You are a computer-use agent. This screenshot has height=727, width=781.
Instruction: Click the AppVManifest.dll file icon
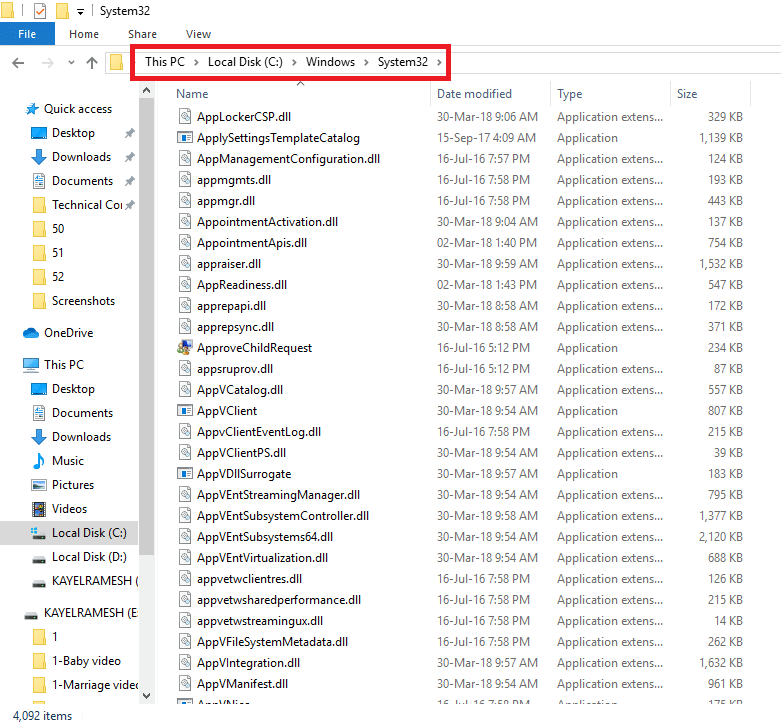185,684
